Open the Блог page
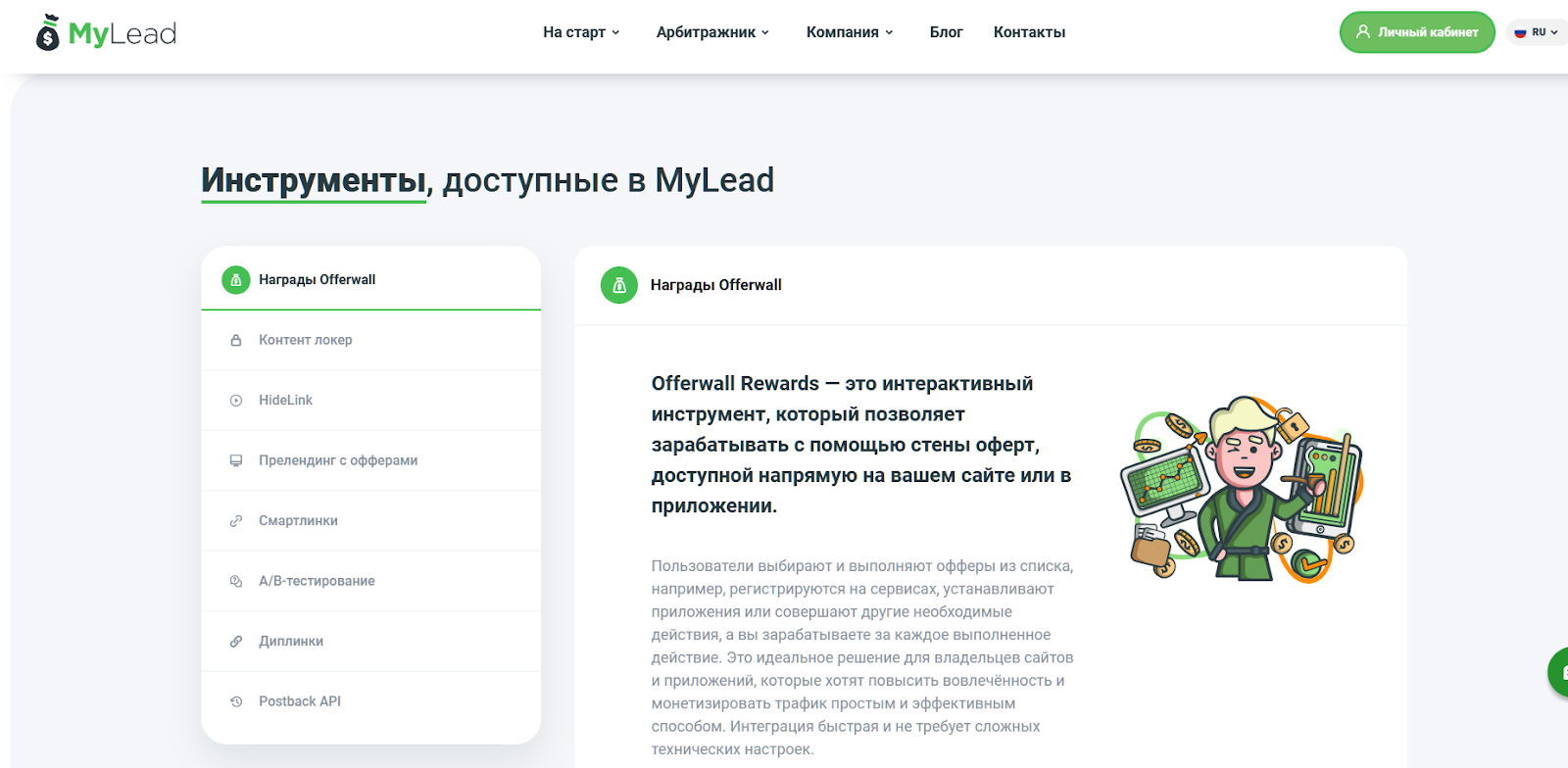The image size is (1568, 768). [x=946, y=32]
